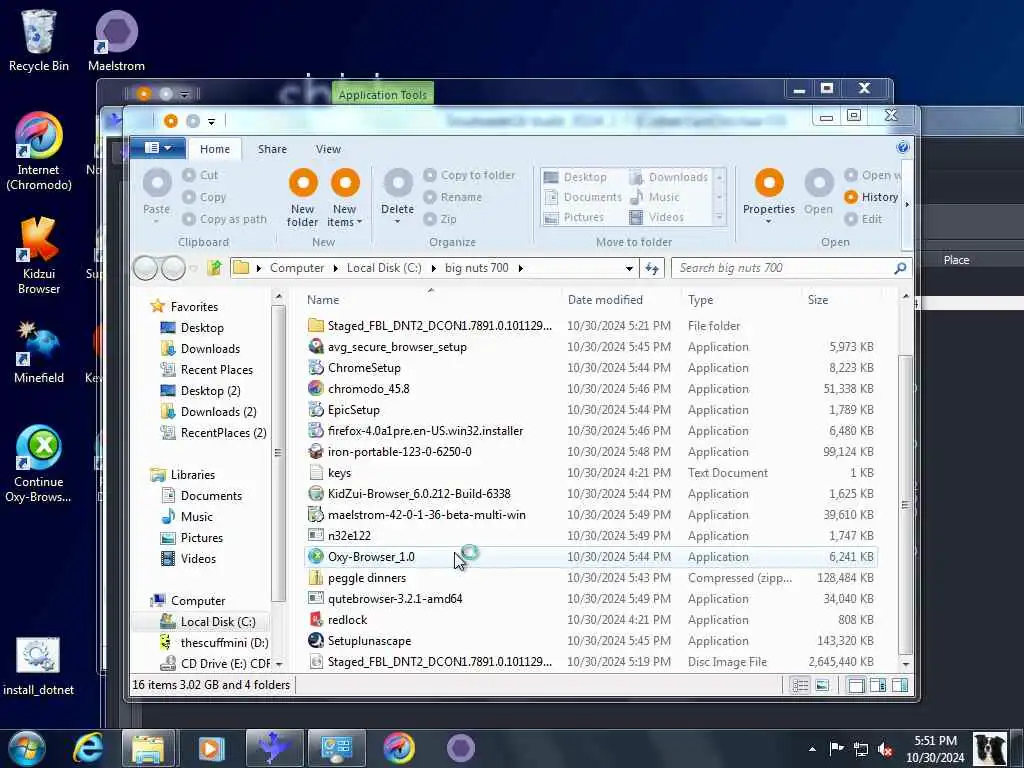Click the Paste ribbon button
The image size is (1024, 768).
point(157,194)
